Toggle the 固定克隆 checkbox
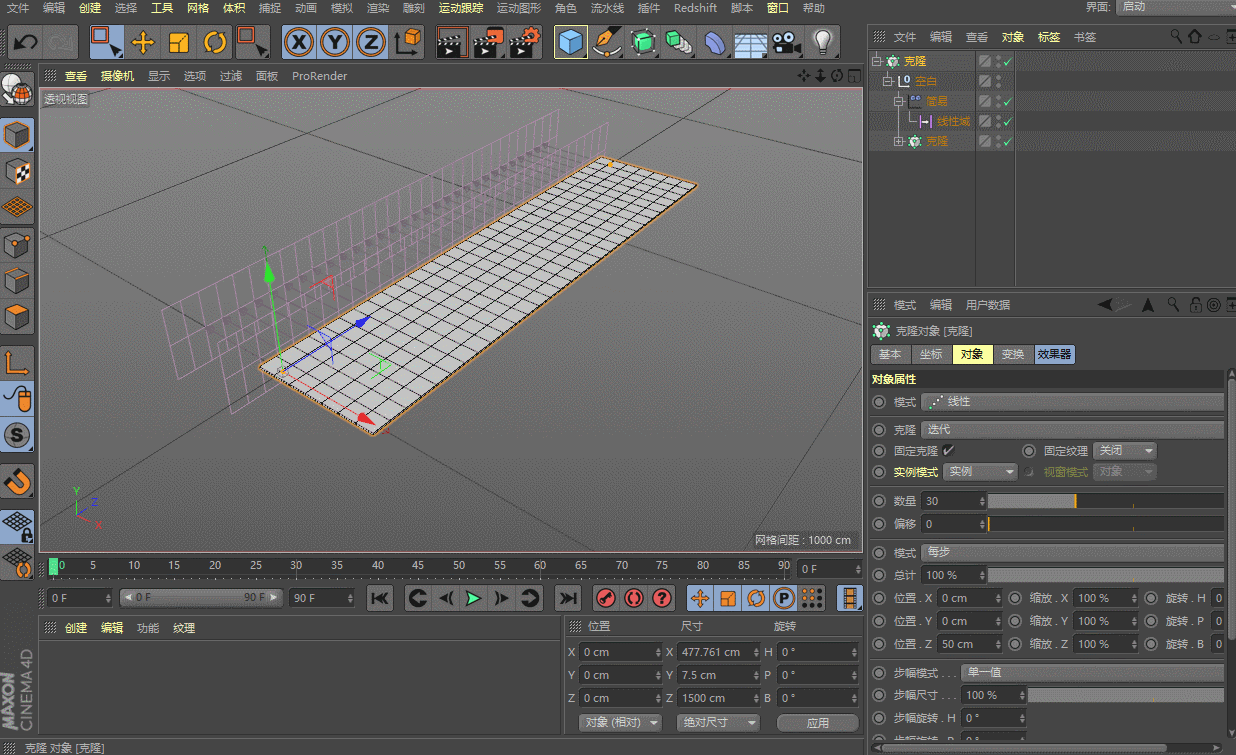 [x=948, y=450]
